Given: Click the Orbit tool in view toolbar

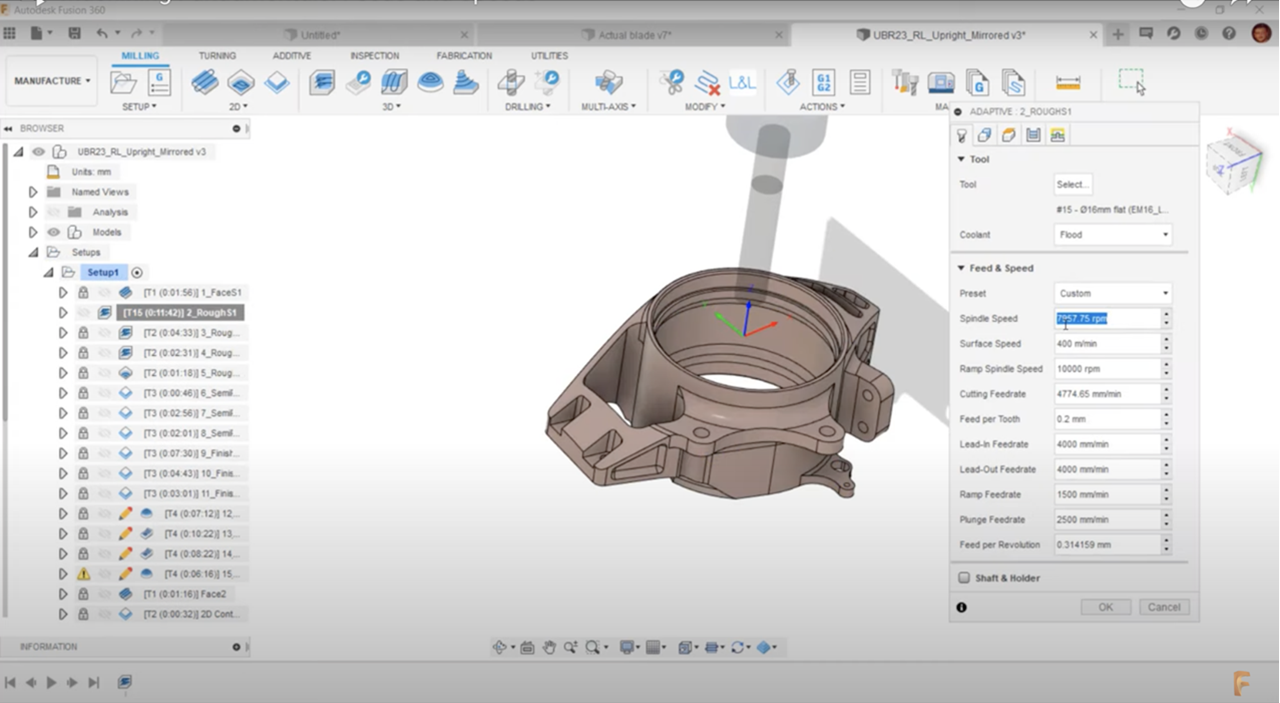Looking at the screenshot, I should click(x=499, y=647).
